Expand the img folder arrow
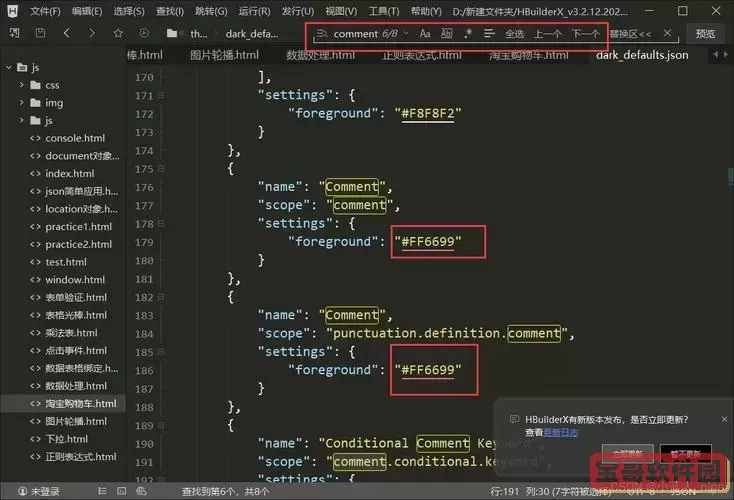 tap(22, 103)
